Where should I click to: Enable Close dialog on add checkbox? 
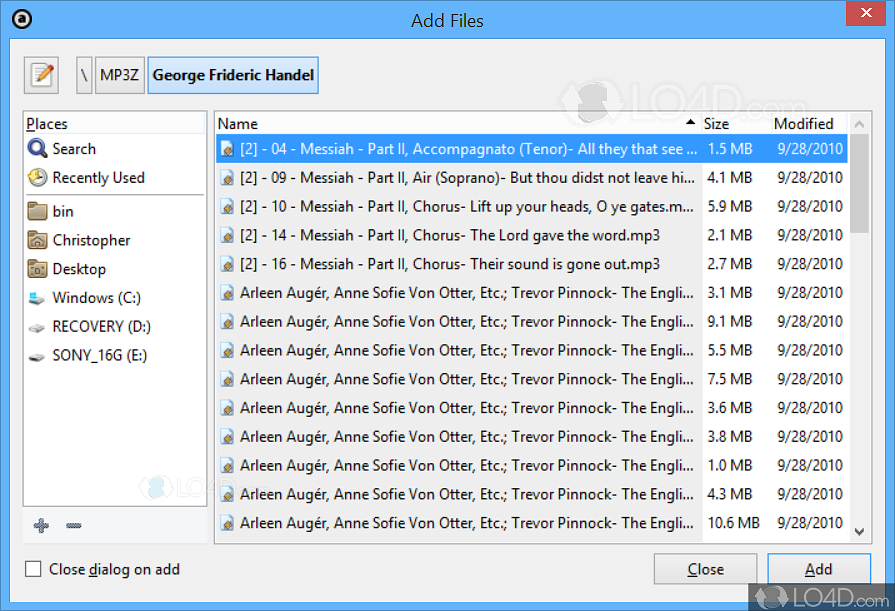click(34, 569)
